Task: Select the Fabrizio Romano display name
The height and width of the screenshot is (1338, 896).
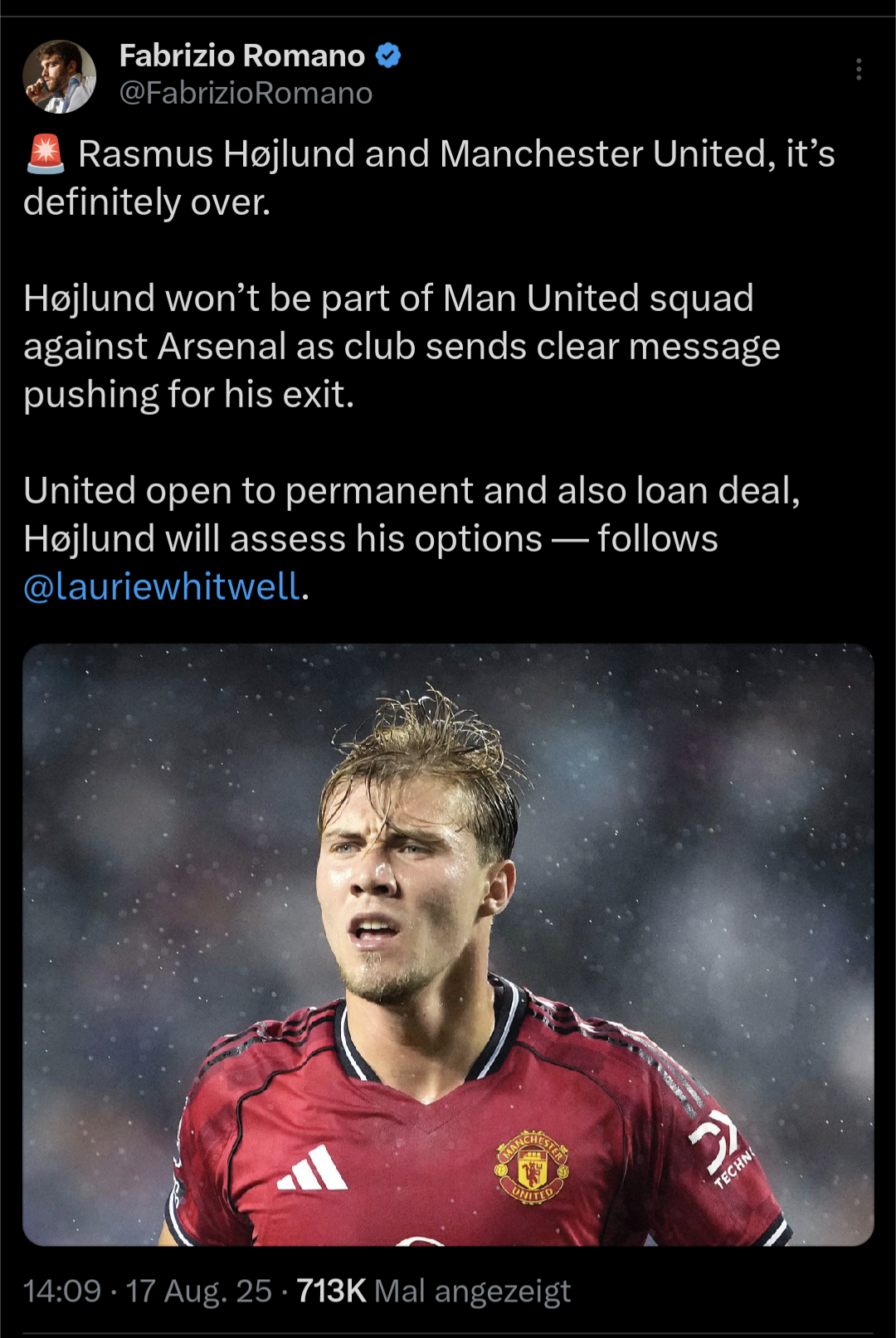Action: point(241,56)
